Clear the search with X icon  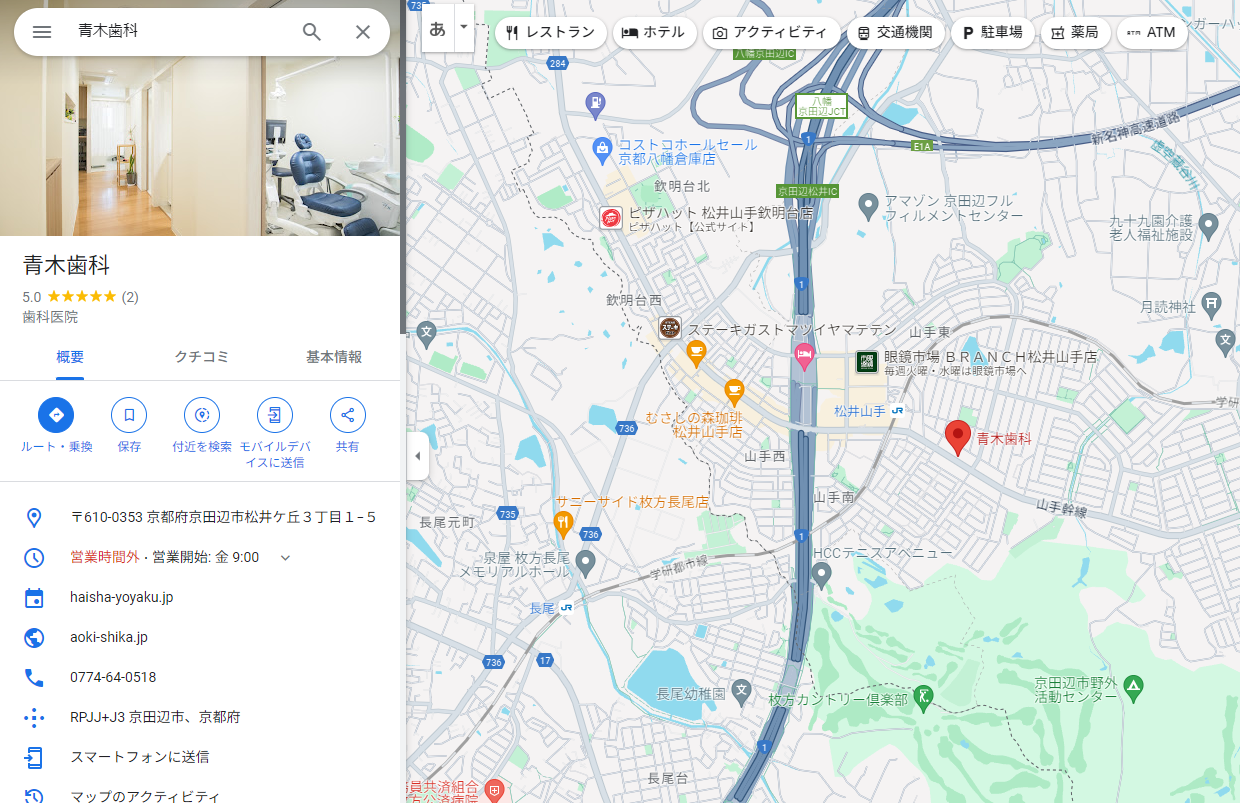[x=363, y=32]
